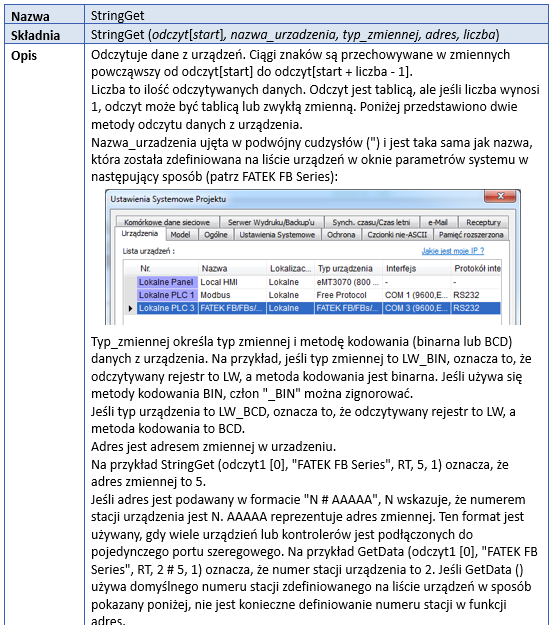This screenshot has height=625, width=553.
Task: Click the 'Lista urządzeń :' label
Action: (x=148, y=251)
